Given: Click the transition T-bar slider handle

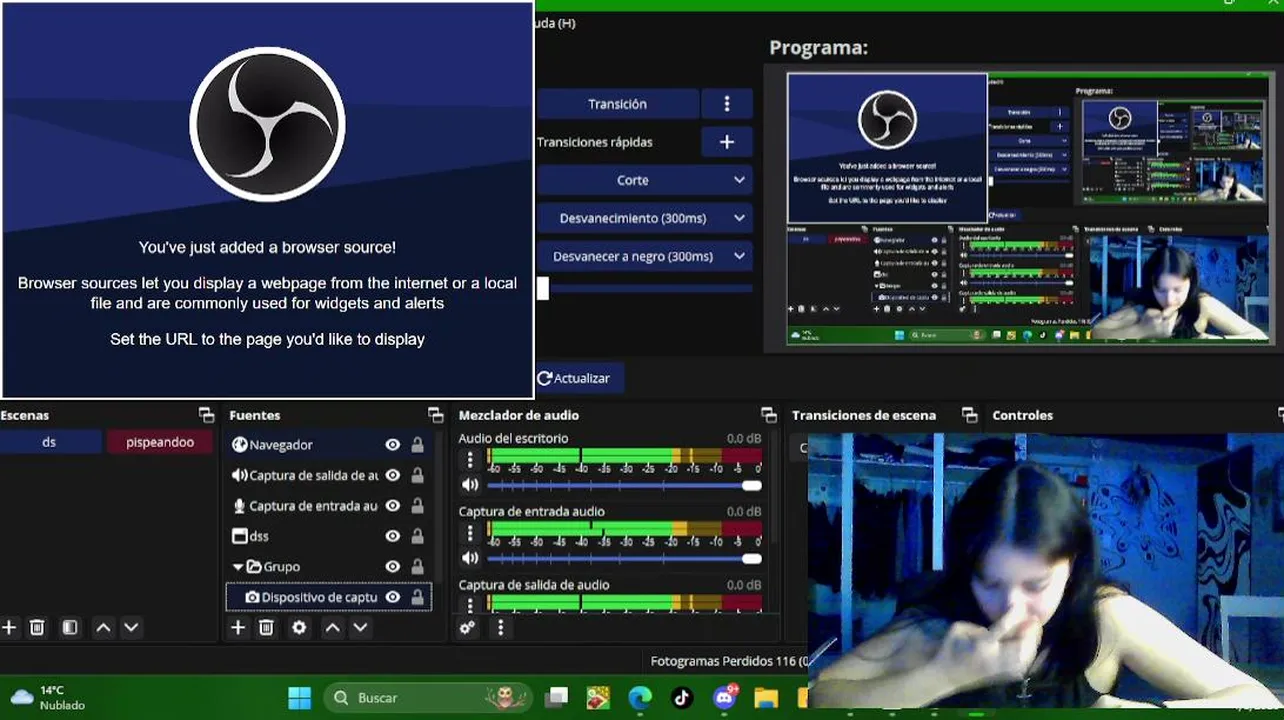Looking at the screenshot, I should (x=543, y=288).
